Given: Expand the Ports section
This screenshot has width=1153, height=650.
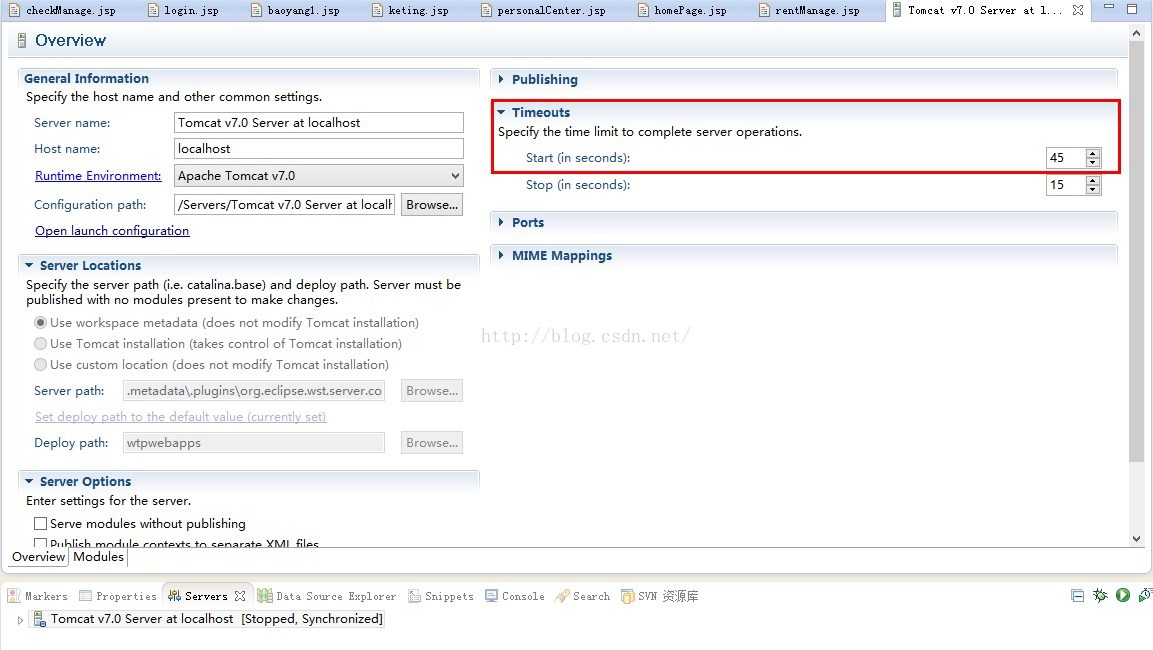Looking at the screenshot, I should coord(501,222).
